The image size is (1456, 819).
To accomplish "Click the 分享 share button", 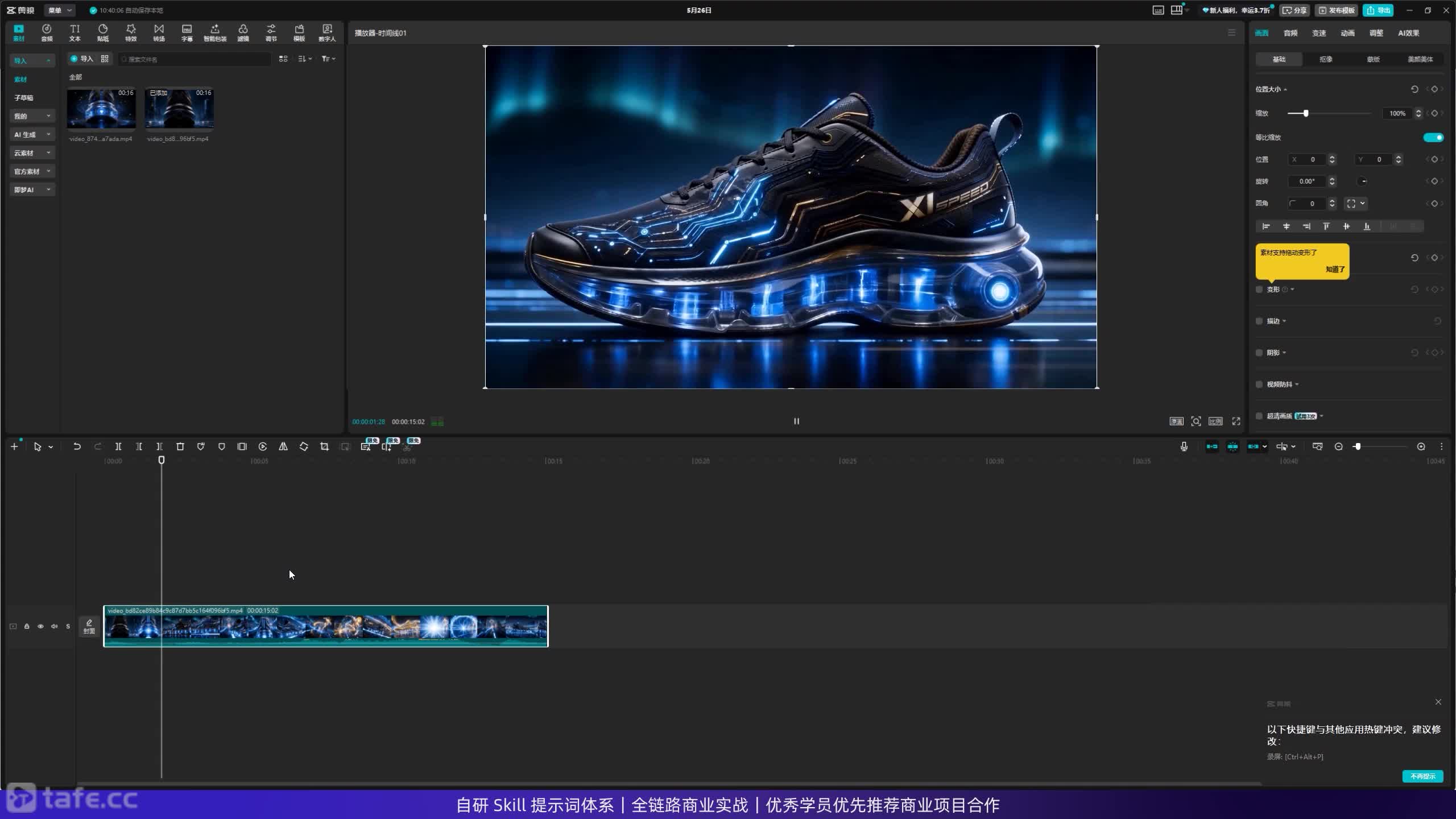I will [1295, 10].
